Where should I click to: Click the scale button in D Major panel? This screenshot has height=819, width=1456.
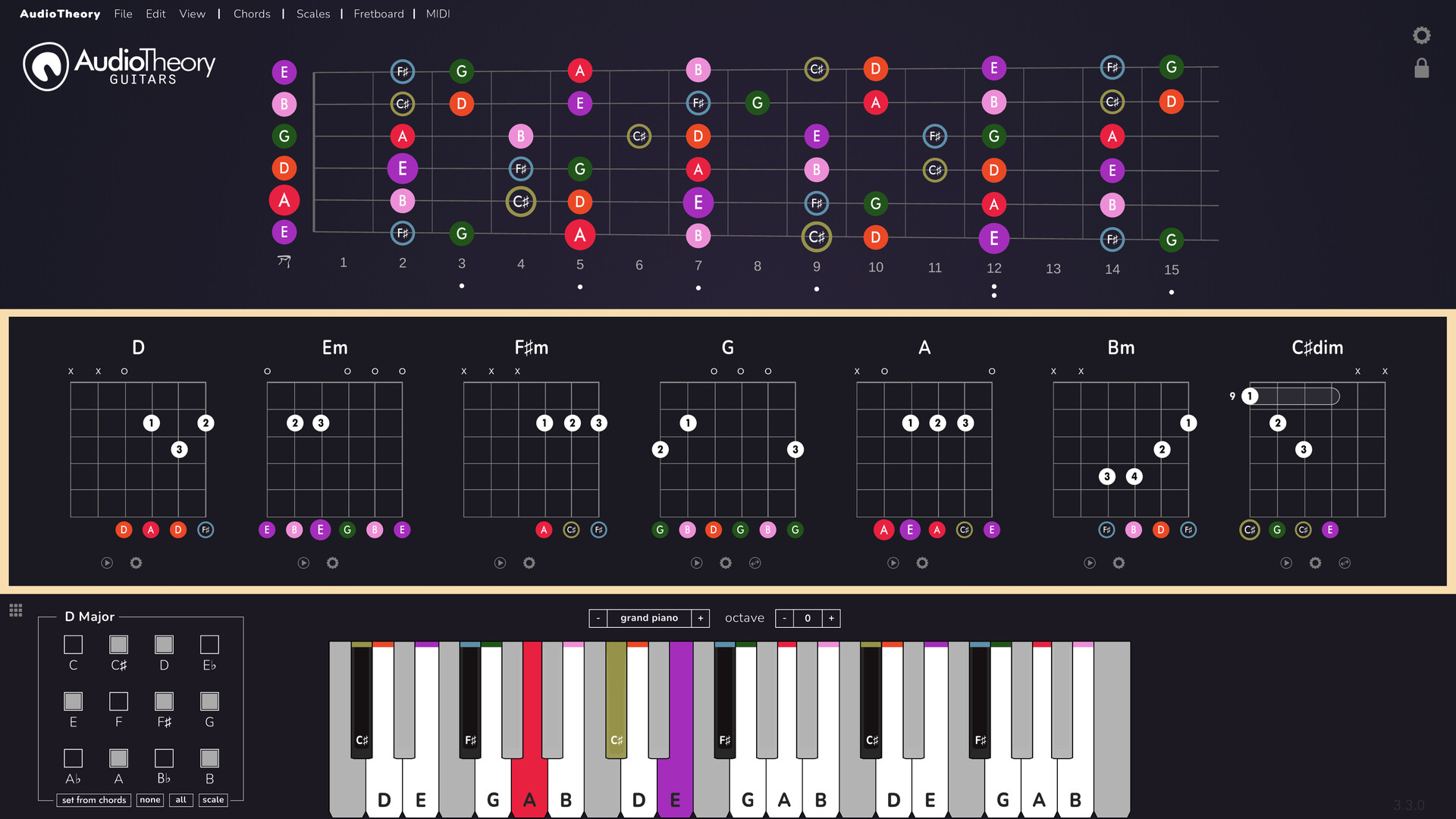coord(213,800)
